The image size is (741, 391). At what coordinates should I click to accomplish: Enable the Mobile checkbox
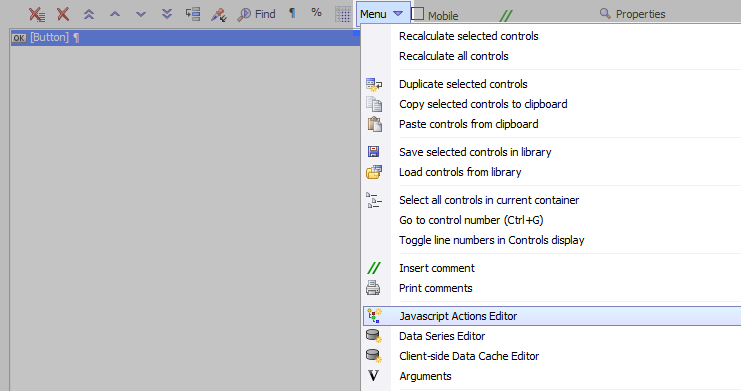pyautogui.click(x=418, y=14)
